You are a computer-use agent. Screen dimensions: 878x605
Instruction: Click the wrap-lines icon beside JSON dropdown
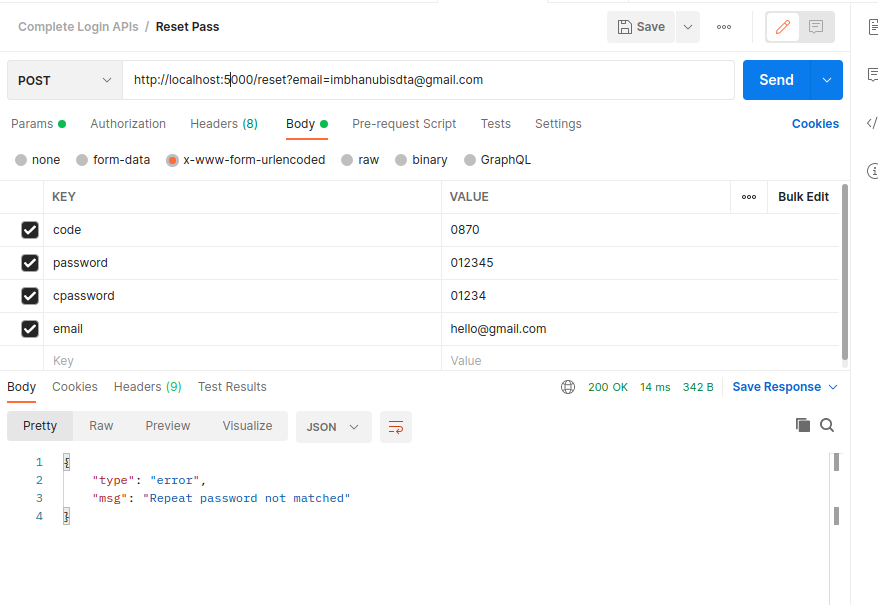coord(395,427)
